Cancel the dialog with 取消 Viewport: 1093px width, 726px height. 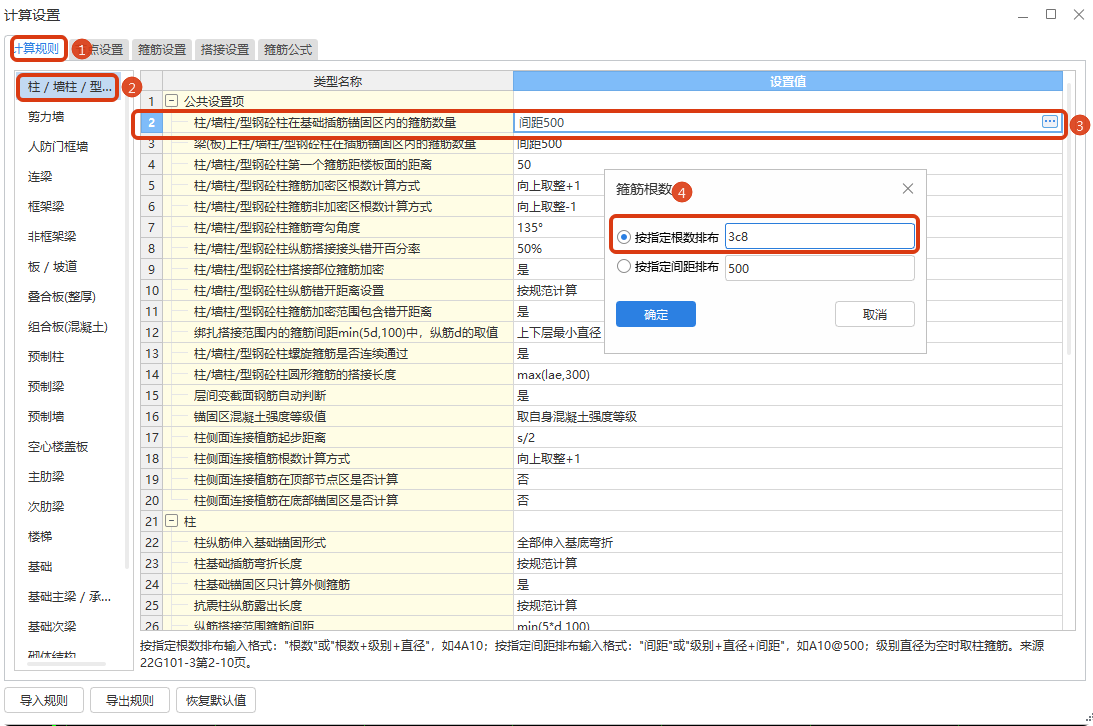(875, 314)
